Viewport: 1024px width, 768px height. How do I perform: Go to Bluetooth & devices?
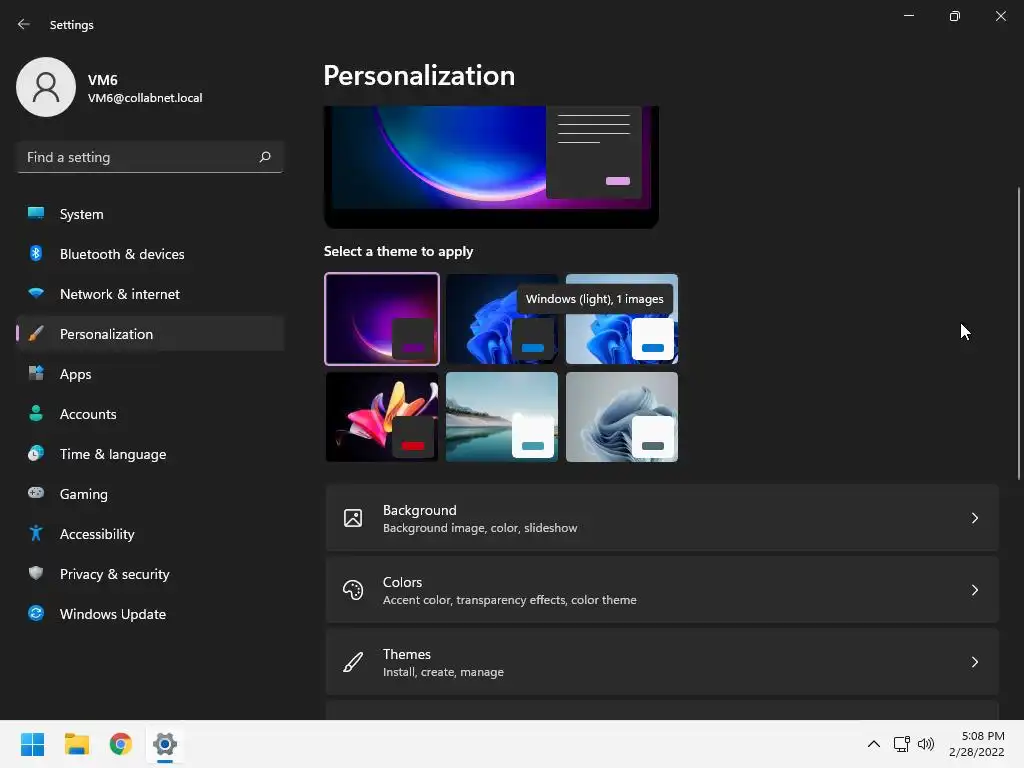tap(150, 254)
